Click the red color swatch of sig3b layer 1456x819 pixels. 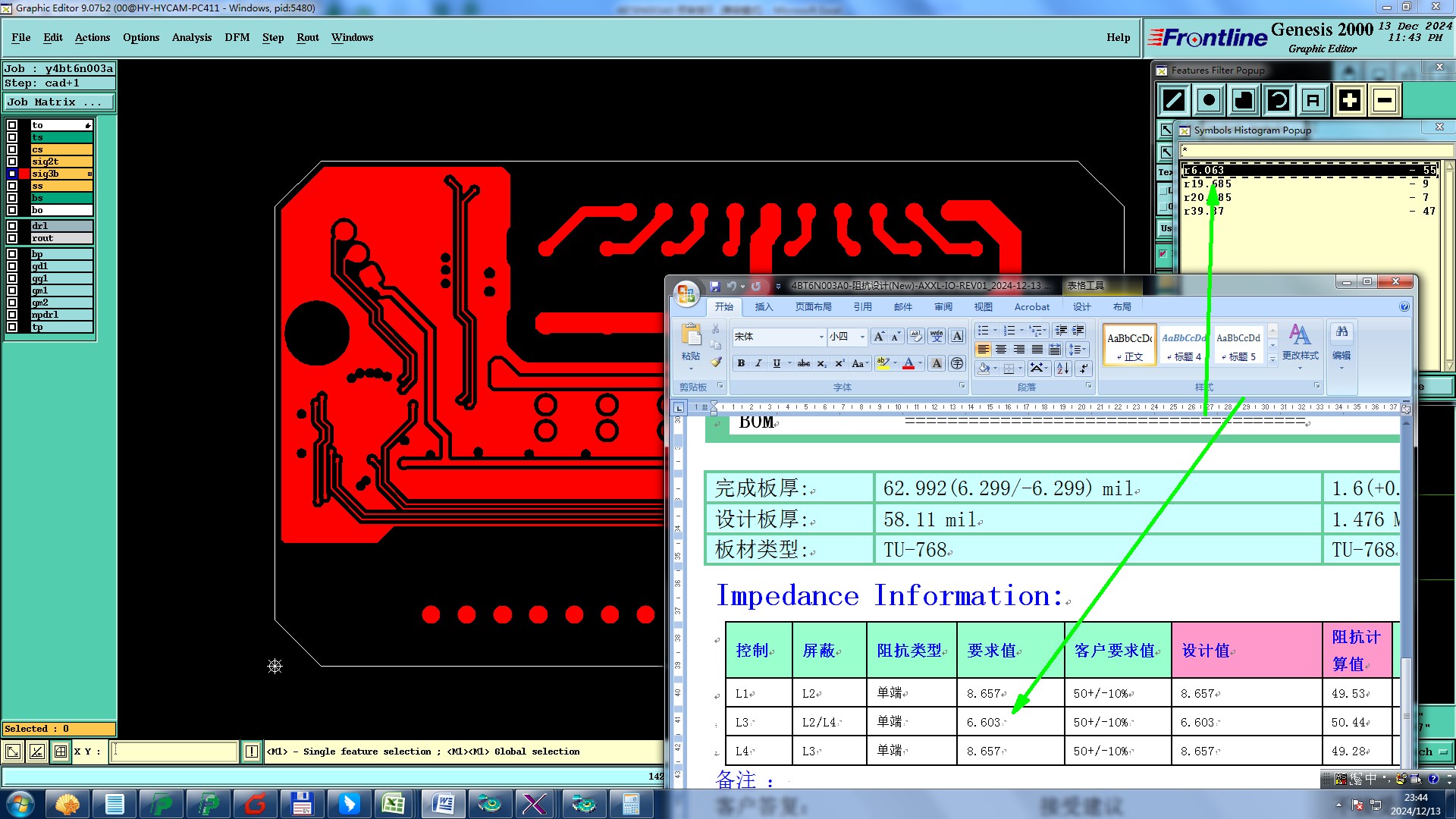click(x=24, y=174)
